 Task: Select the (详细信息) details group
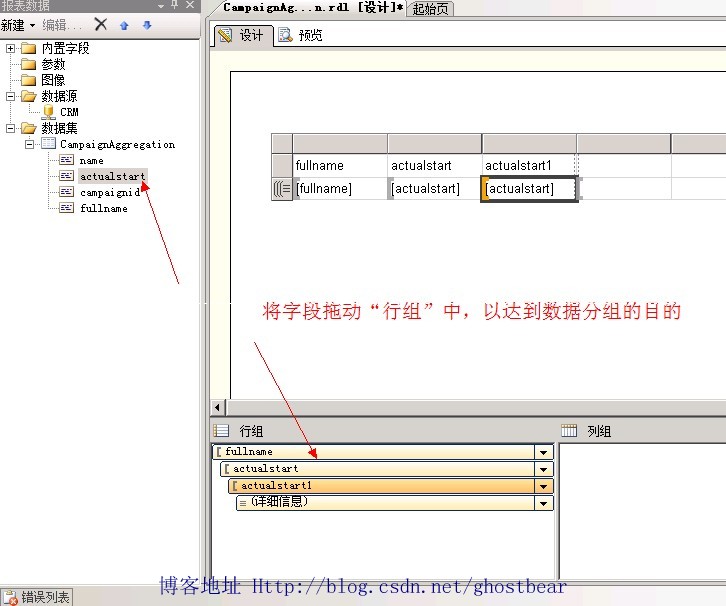(386, 503)
